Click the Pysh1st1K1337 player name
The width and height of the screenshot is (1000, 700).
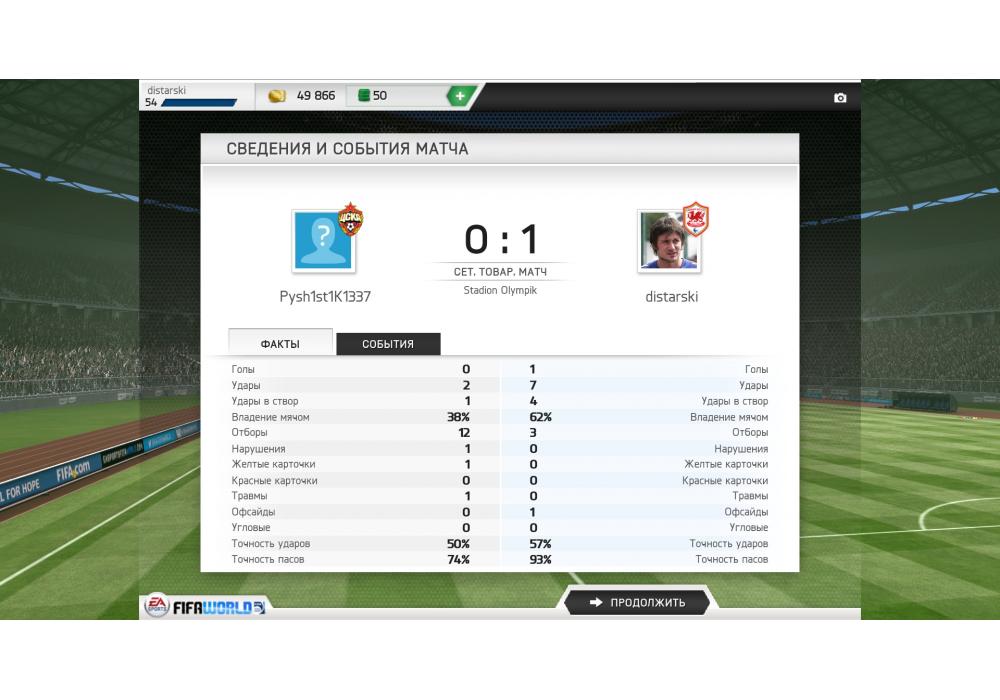(325, 296)
